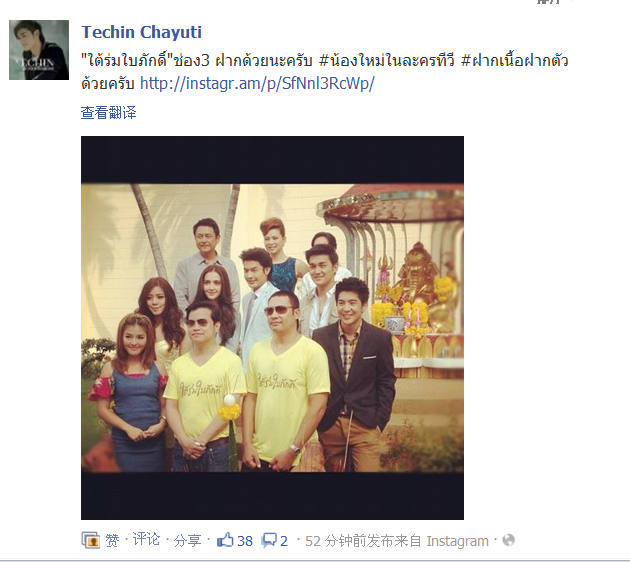This screenshot has width=630, height=562.
Task: Click the photo album icon beside 赞
Action: tap(90, 540)
